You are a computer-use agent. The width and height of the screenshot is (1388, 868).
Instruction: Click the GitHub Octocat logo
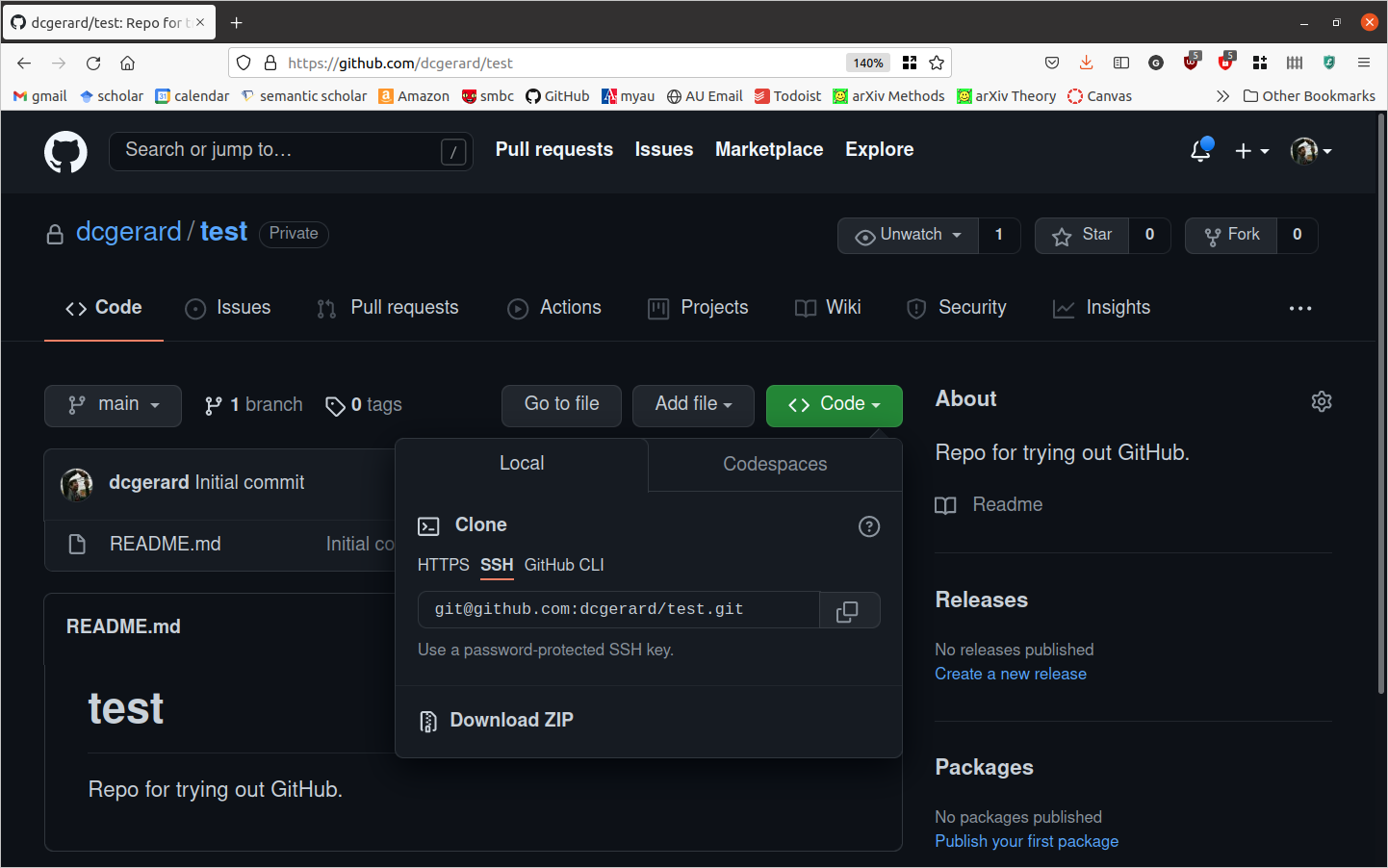pos(65,152)
